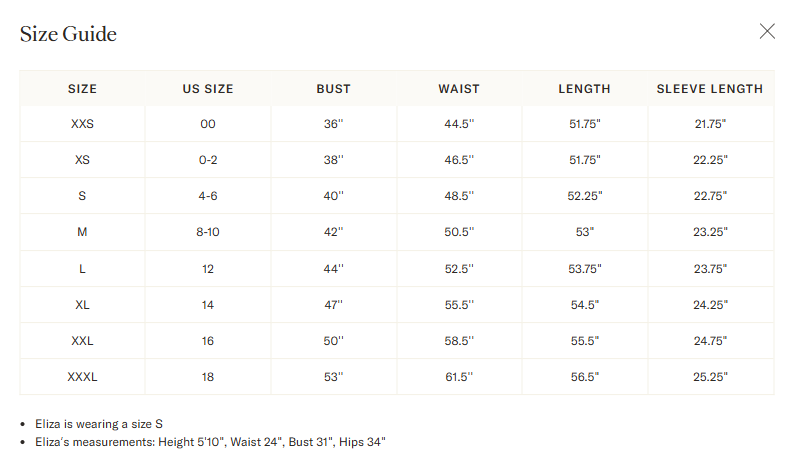Close the Size Guide dialog
Viewport: 791px width, 469px height.
pos(767,31)
